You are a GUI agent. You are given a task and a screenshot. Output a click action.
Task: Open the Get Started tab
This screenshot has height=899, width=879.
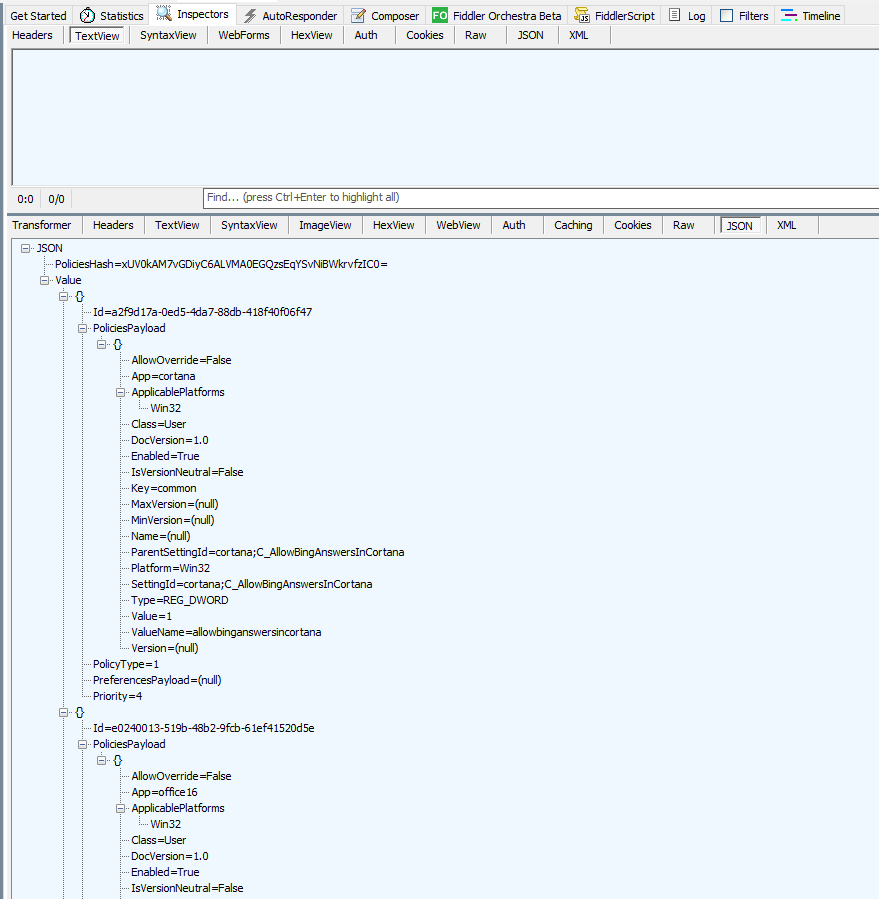(38, 16)
